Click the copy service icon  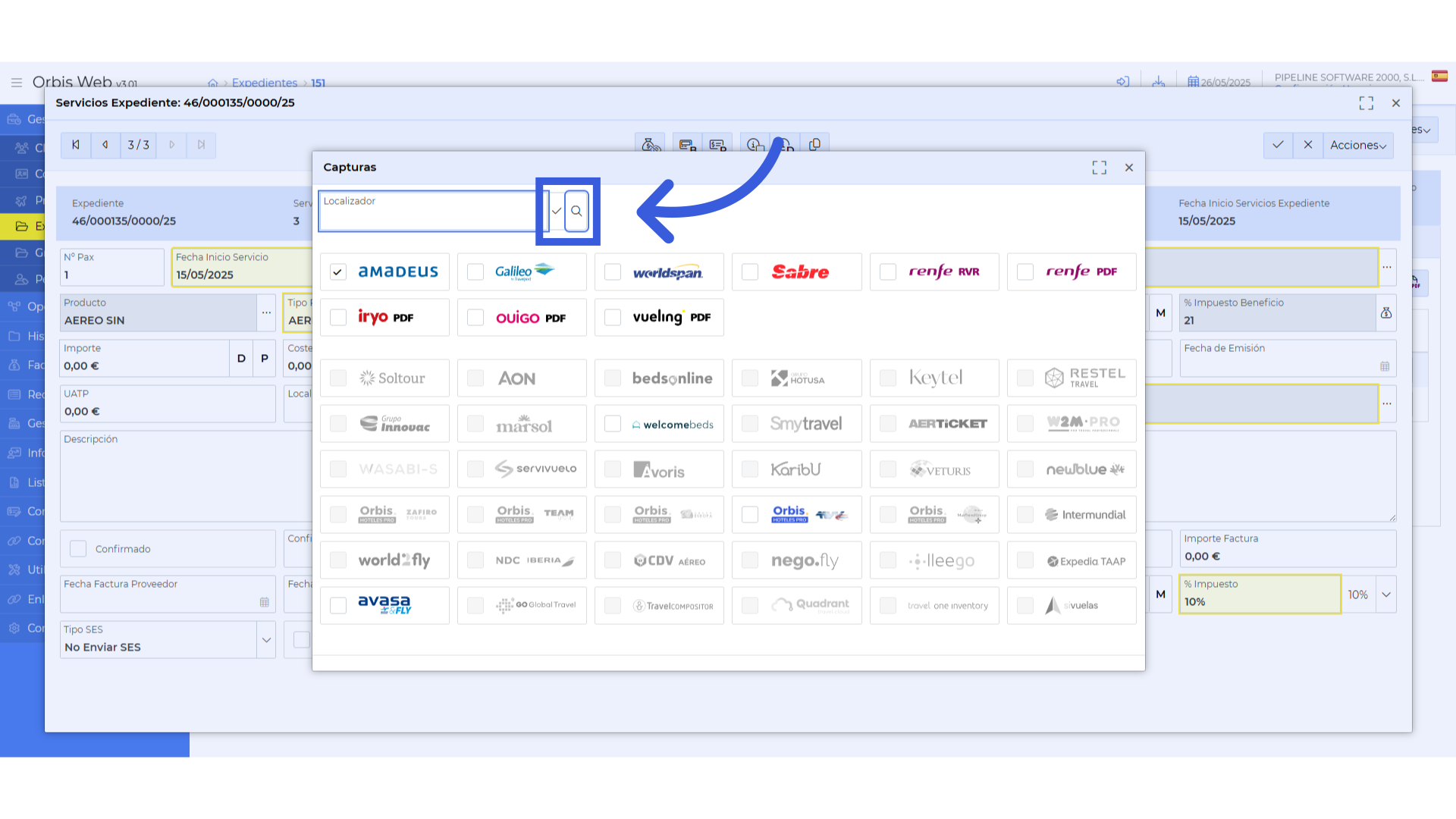(x=814, y=144)
